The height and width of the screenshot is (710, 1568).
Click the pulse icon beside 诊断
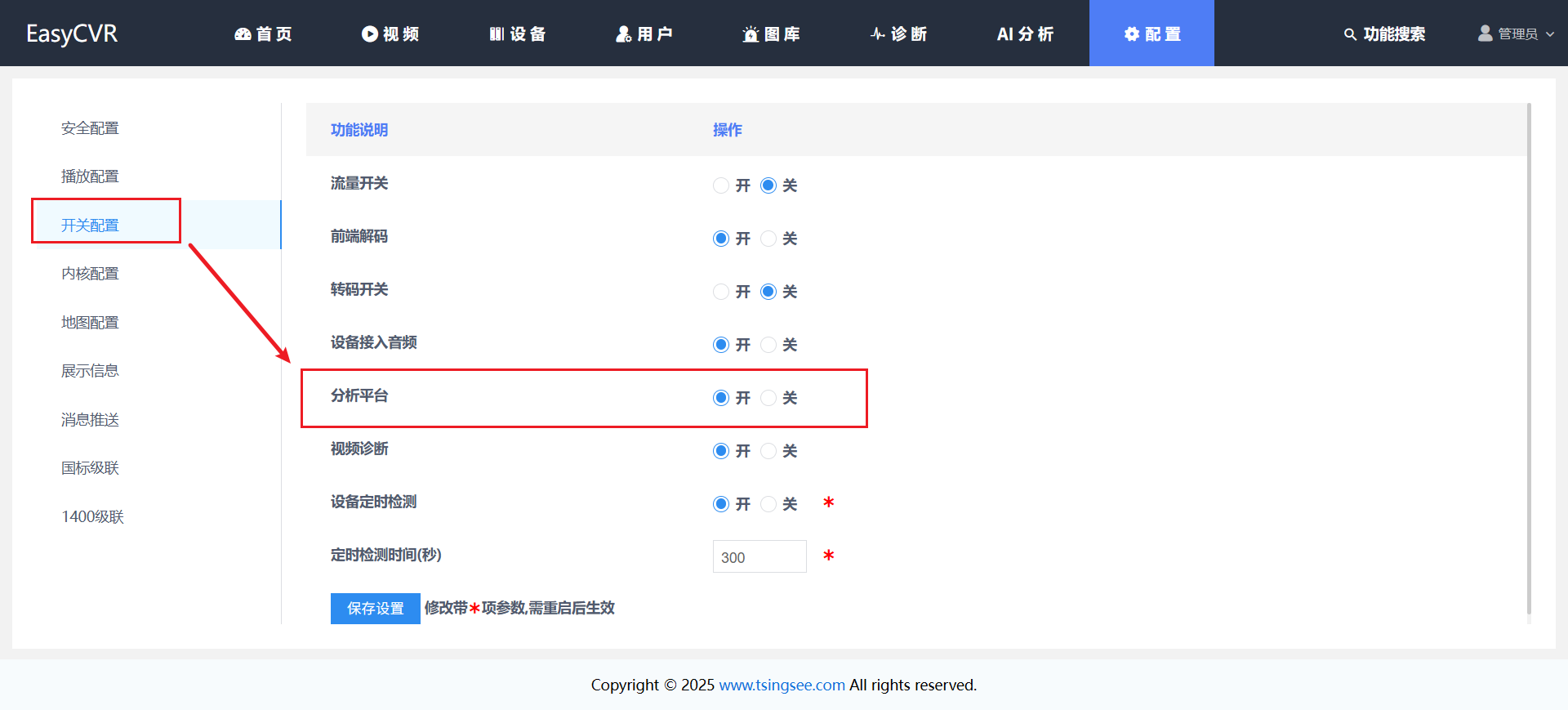click(x=878, y=33)
